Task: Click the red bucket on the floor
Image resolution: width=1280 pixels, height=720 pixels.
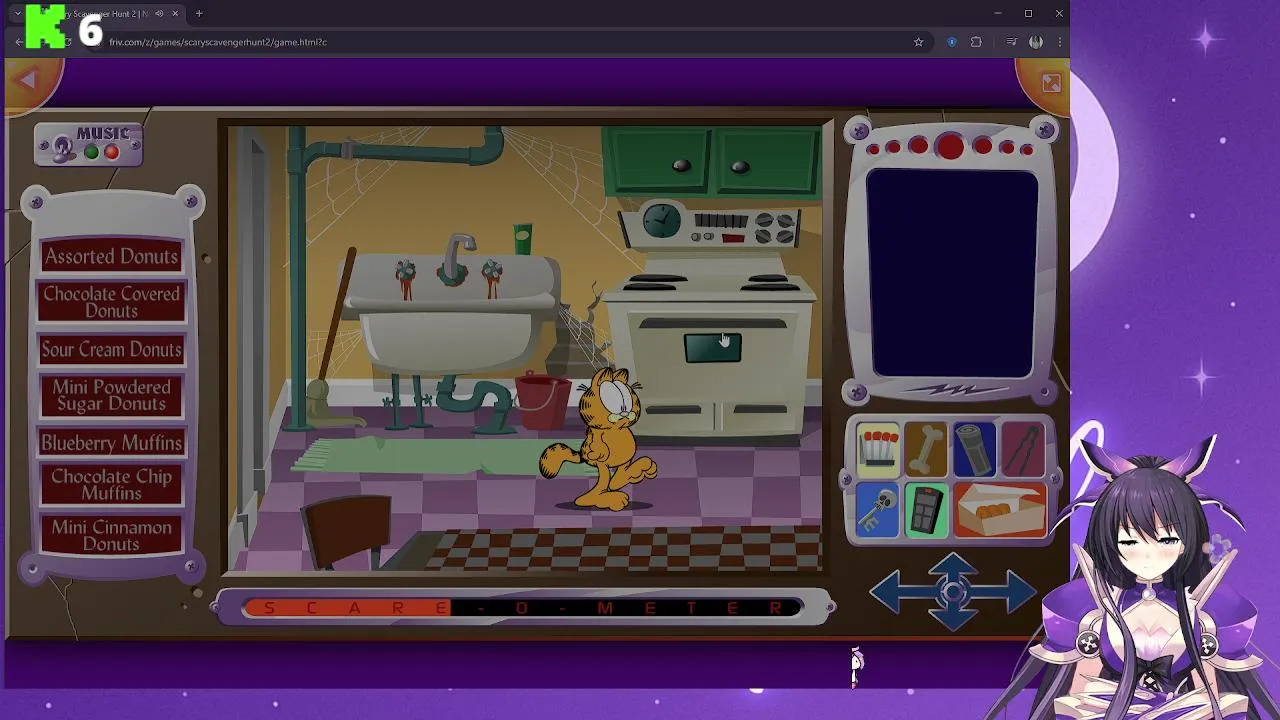Action: (543, 400)
